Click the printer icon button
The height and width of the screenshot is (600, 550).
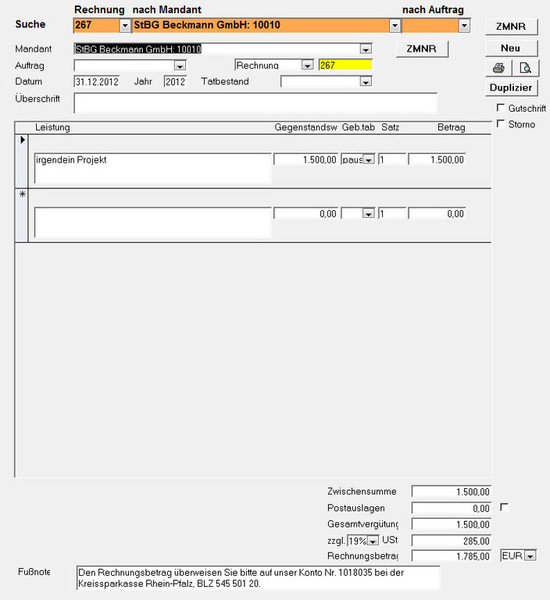click(498, 68)
